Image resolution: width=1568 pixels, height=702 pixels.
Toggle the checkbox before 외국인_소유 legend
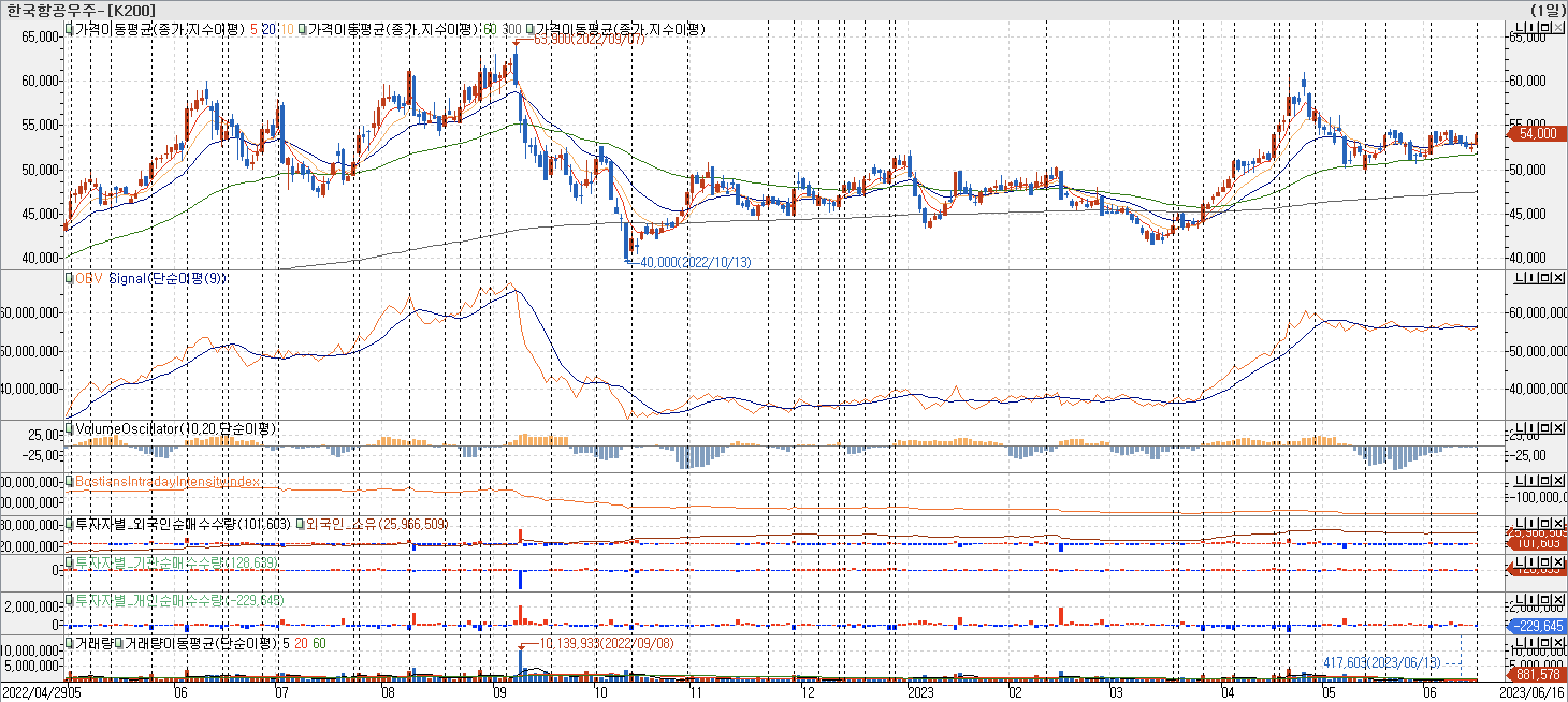(300, 524)
